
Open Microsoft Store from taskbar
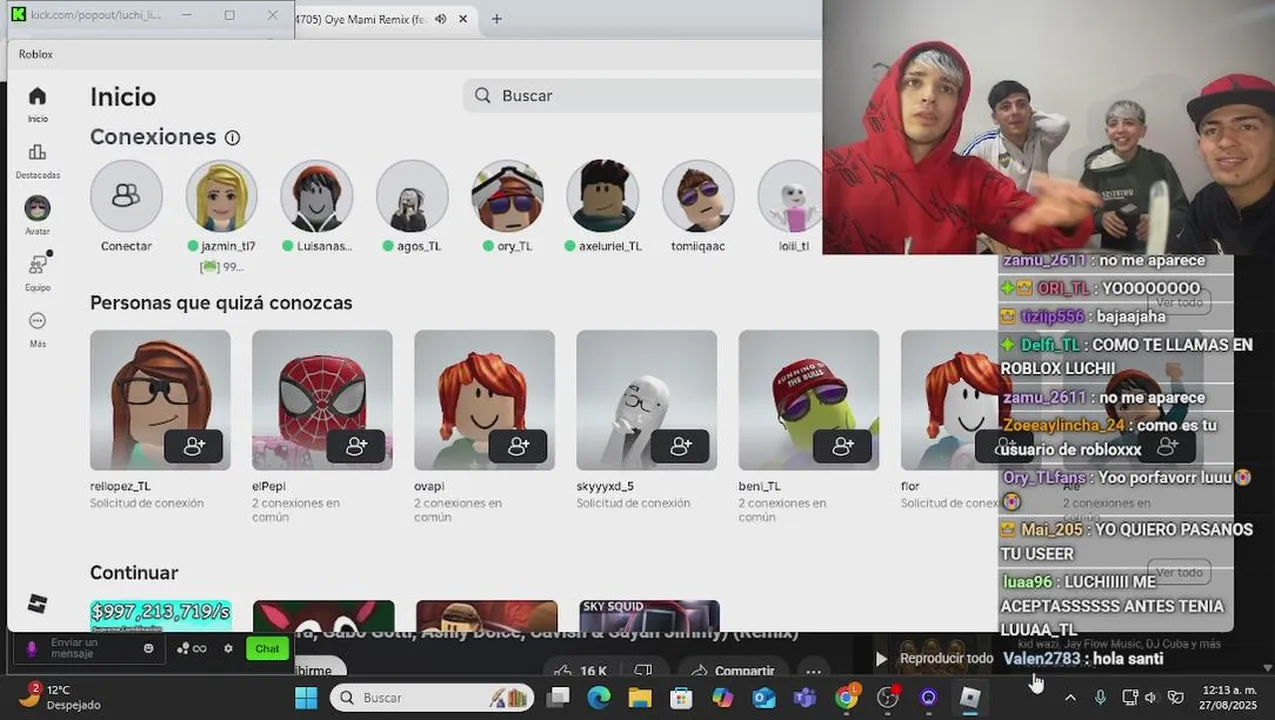click(682, 697)
